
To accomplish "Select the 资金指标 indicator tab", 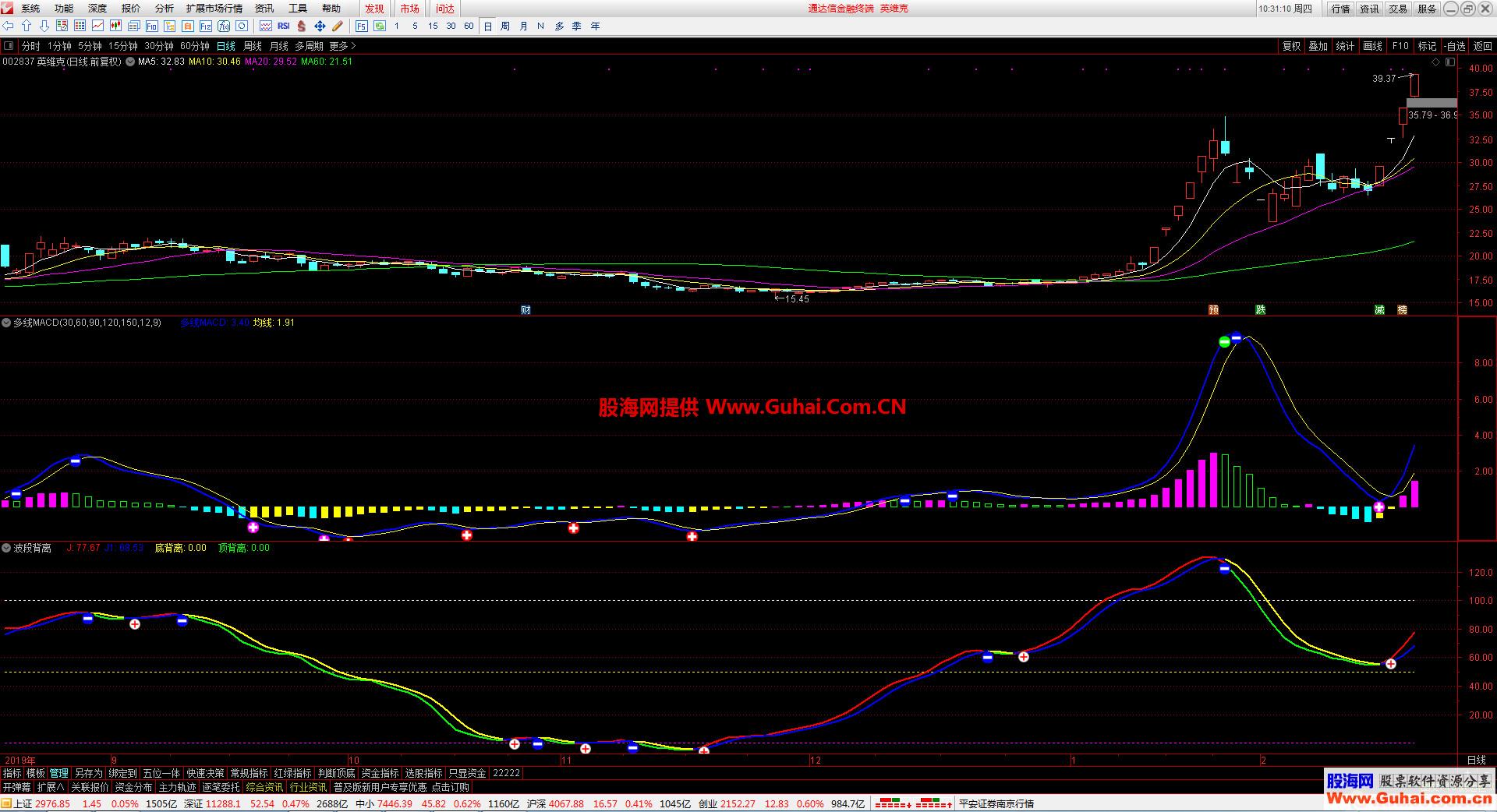I will click(380, 773).
